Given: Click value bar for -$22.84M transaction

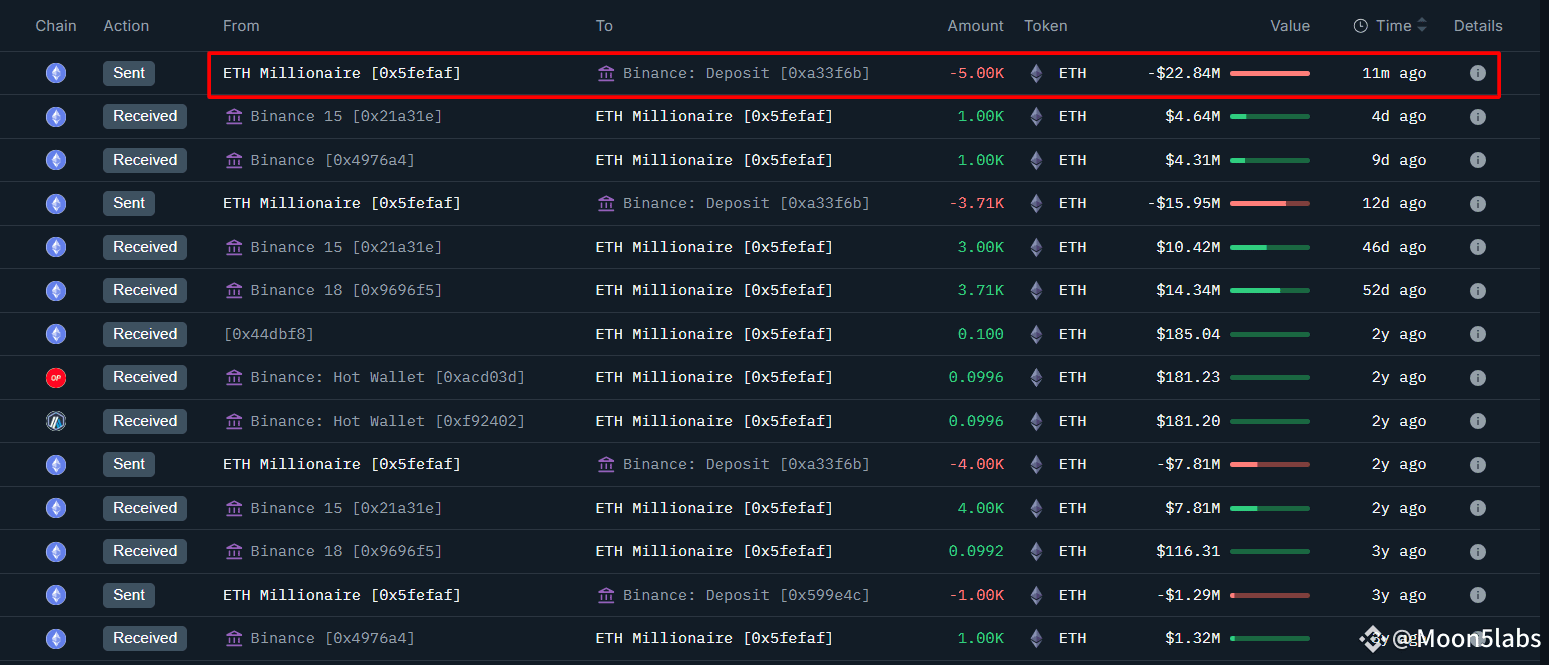Looking at the screenshot, I should pyautogui.click(x=1270, y=73).
